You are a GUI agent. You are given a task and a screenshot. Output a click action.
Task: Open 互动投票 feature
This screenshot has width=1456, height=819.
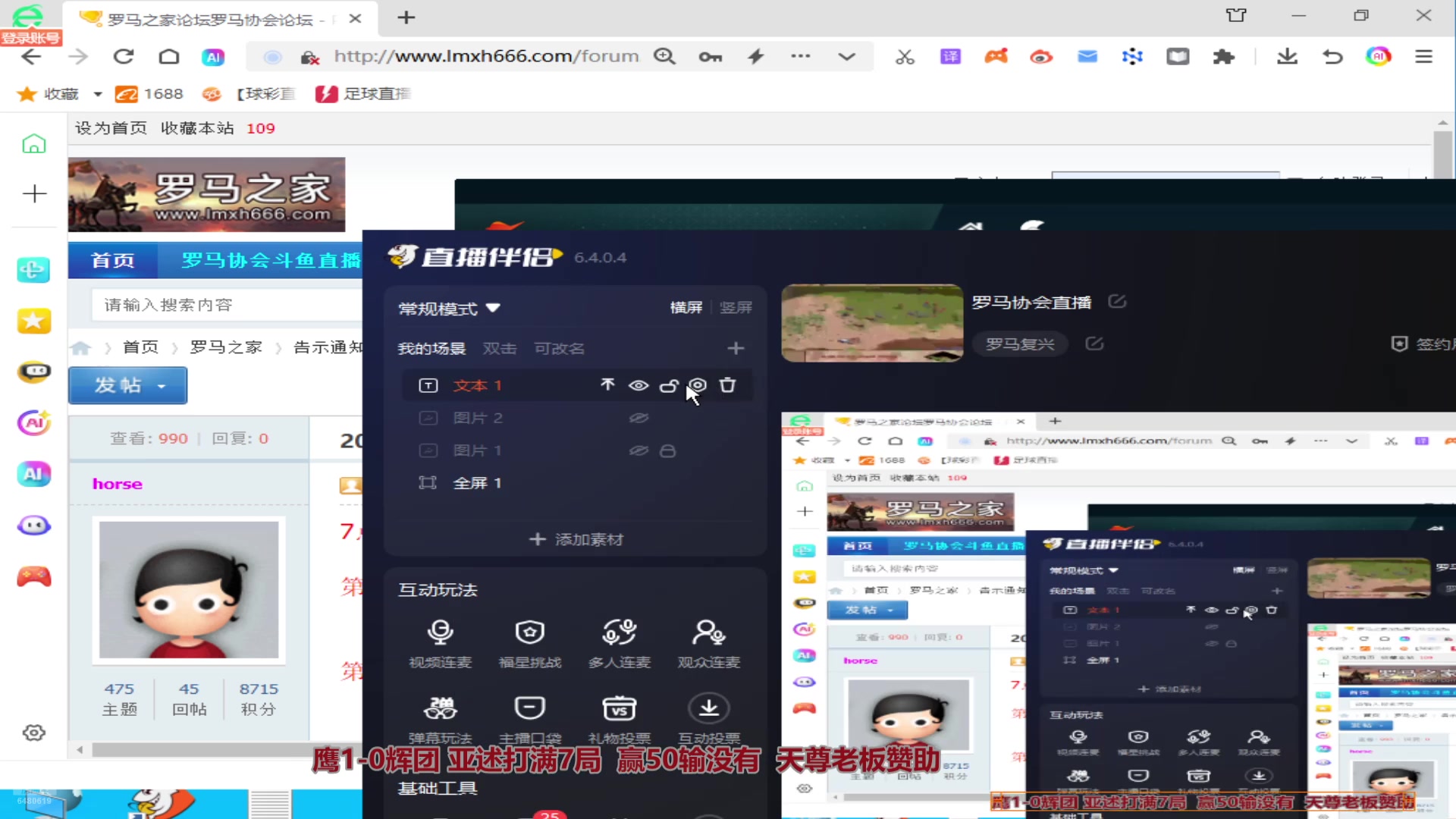(708, 719)
